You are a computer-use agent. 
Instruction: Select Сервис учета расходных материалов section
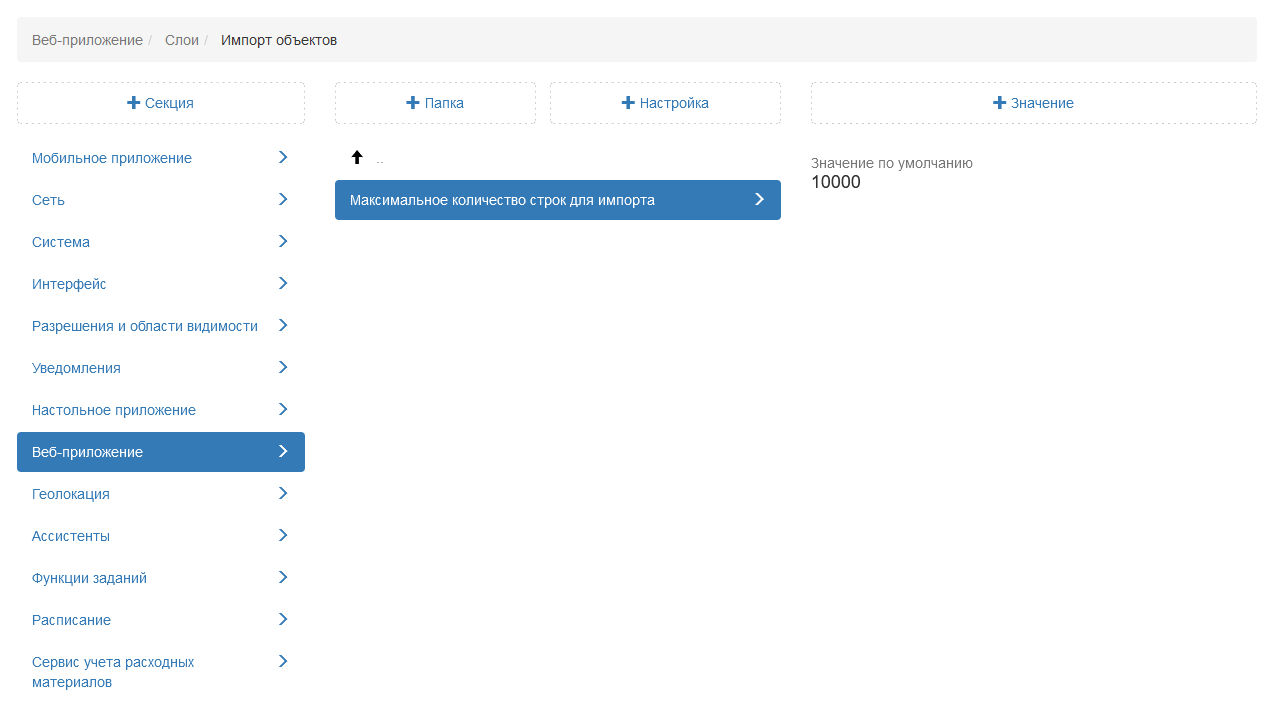click(113, 672)
